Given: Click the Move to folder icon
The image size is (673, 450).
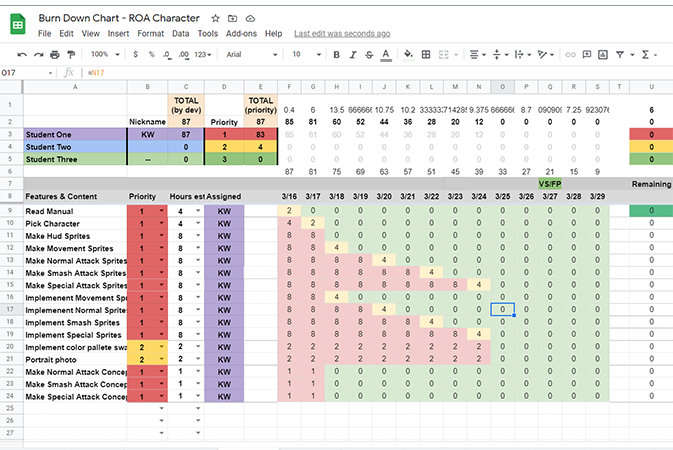Looking at the screenshot, I should tap(232, 18).
